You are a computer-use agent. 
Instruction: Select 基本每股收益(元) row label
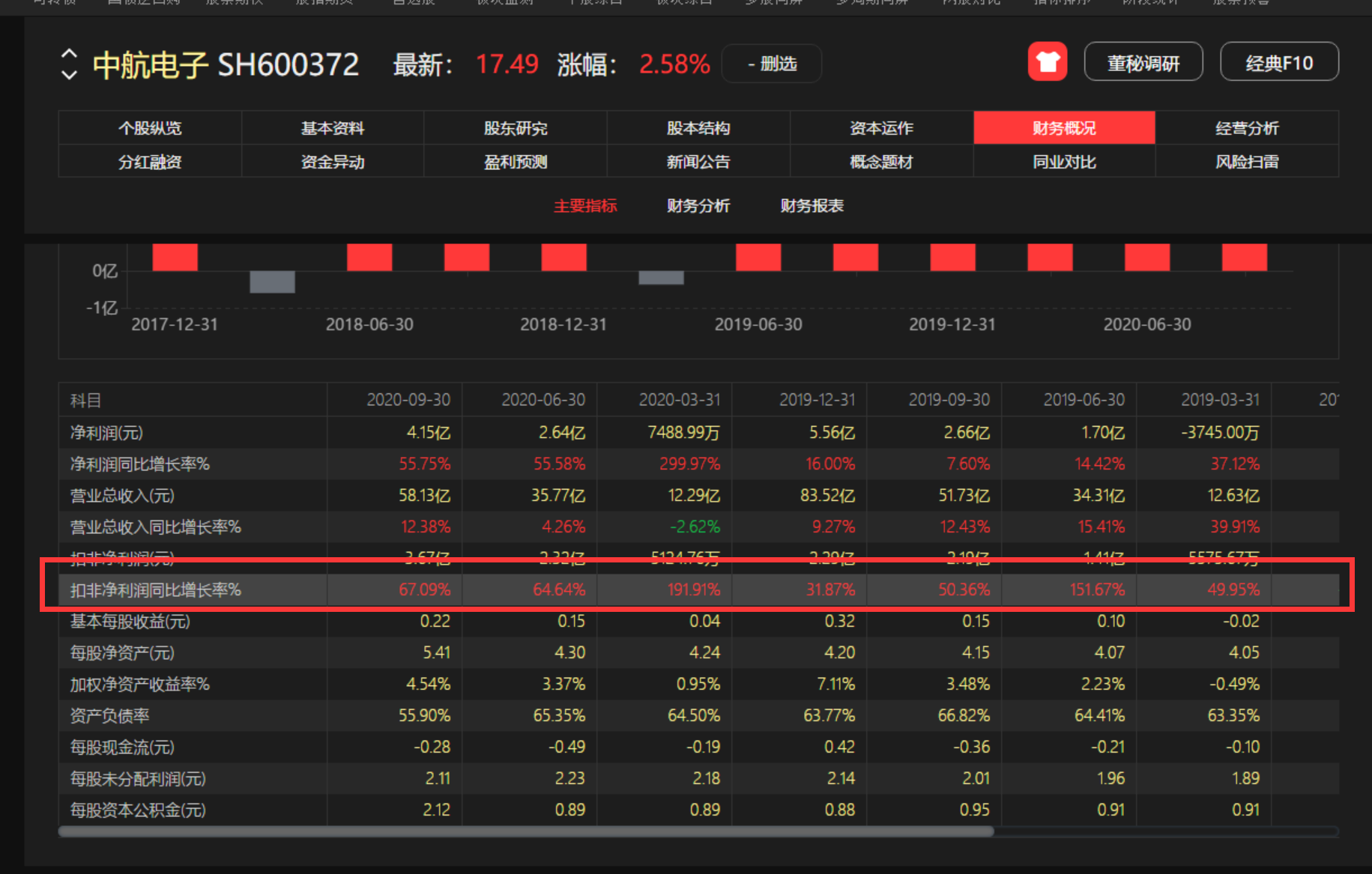pos(130,622)
